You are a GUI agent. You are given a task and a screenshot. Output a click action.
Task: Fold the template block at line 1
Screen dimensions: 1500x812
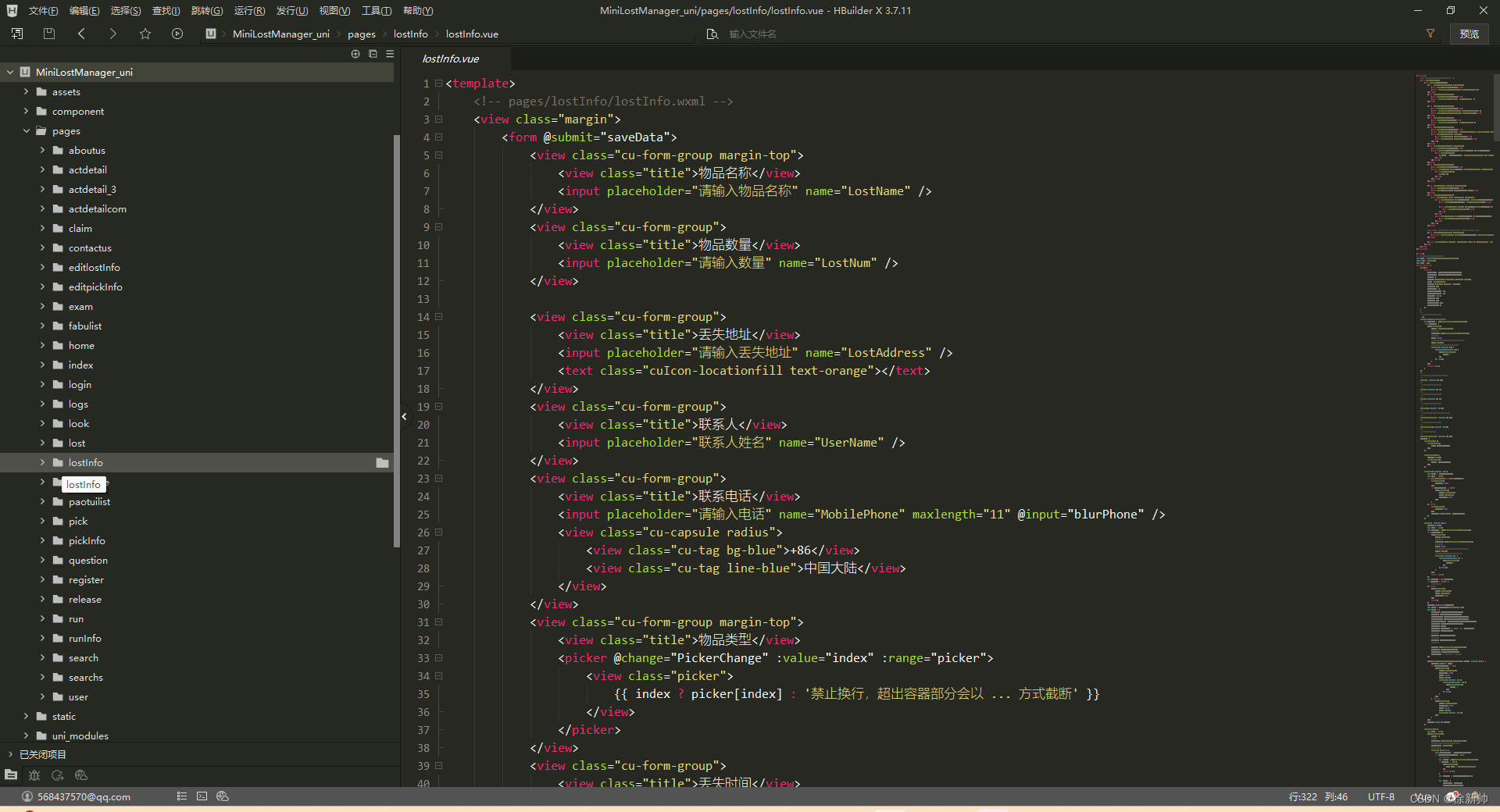tap(439, 84)
